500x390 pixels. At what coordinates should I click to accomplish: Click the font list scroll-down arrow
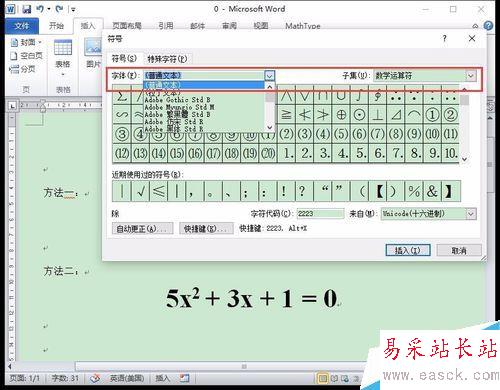pyautogui.click(x=270, y=127)
